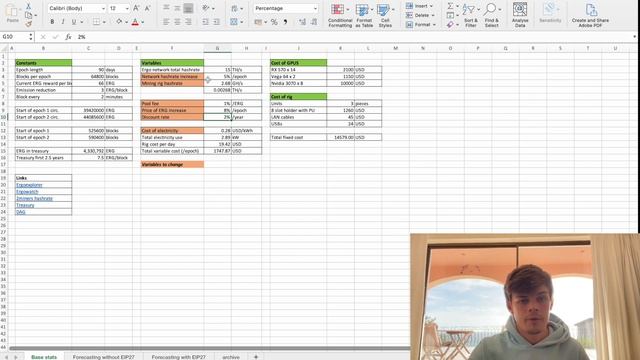The width and height of the screenshot is (640, 360).
Task: Toggle italic formatting
Action: 63,22
